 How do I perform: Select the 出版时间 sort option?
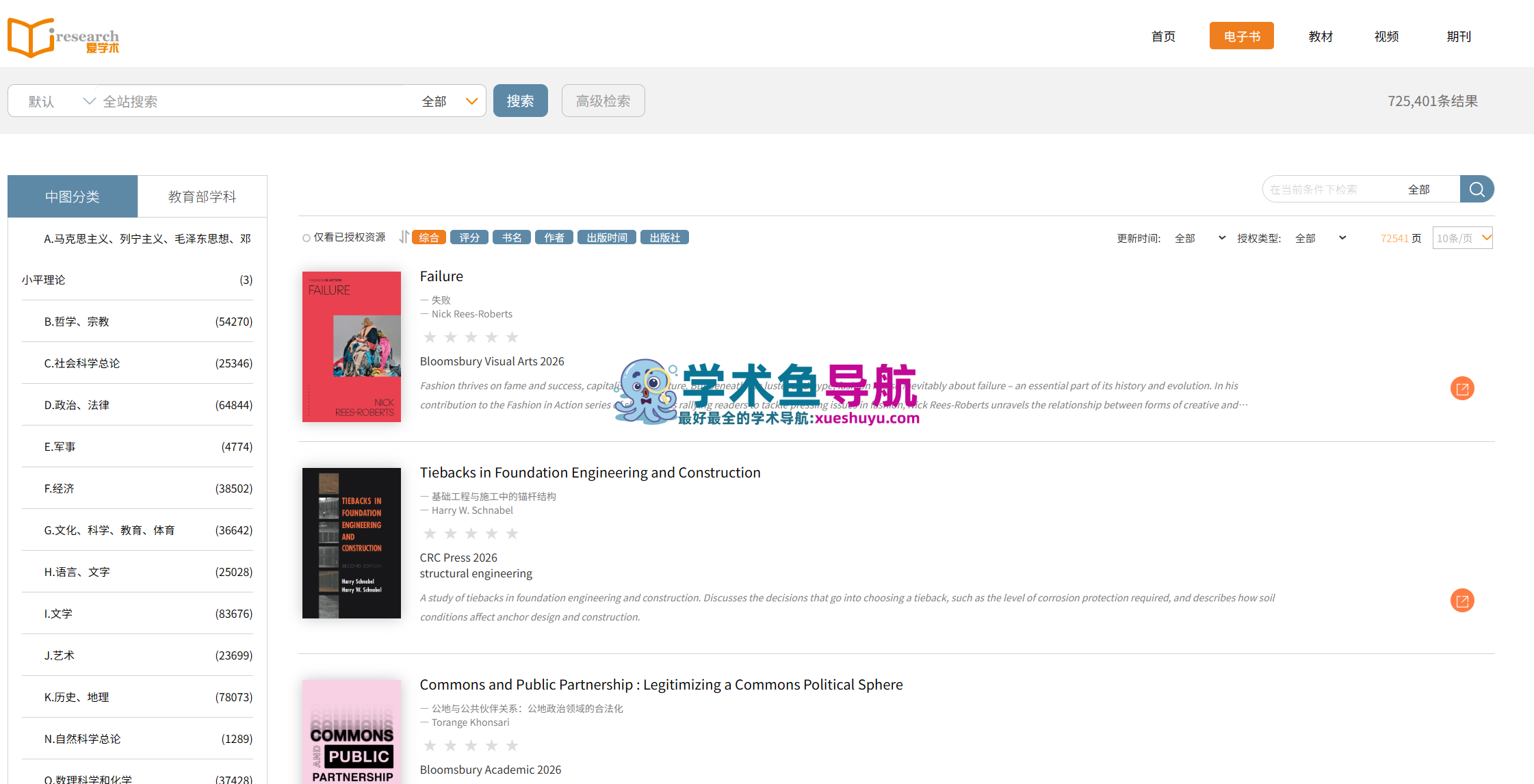click(606, 237)
